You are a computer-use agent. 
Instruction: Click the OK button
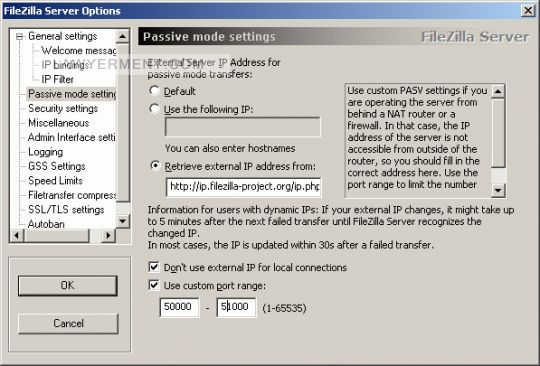[68, 286]
